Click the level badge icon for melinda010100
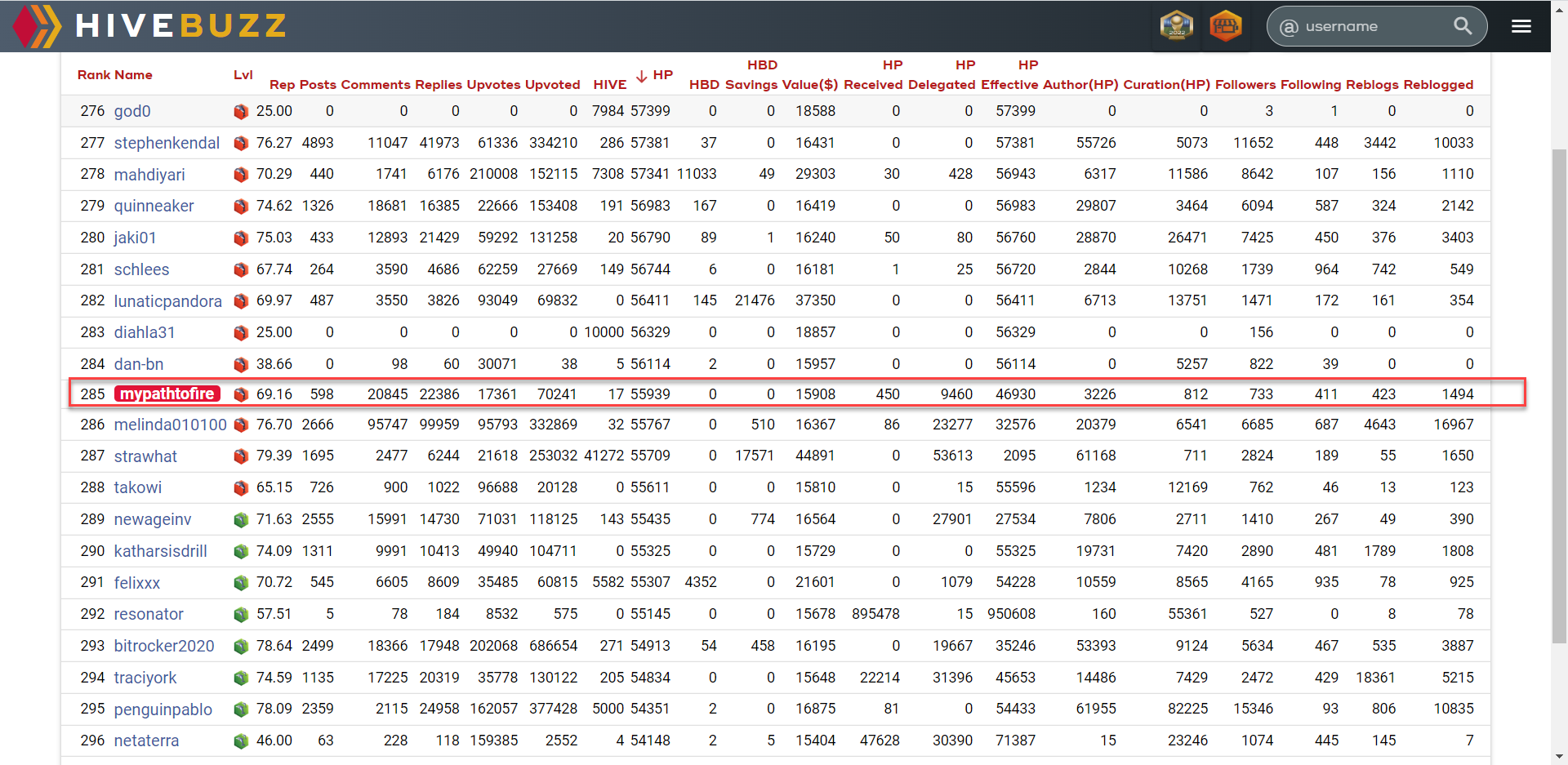The image size is (1568, 765). click(x=241, y=425)
